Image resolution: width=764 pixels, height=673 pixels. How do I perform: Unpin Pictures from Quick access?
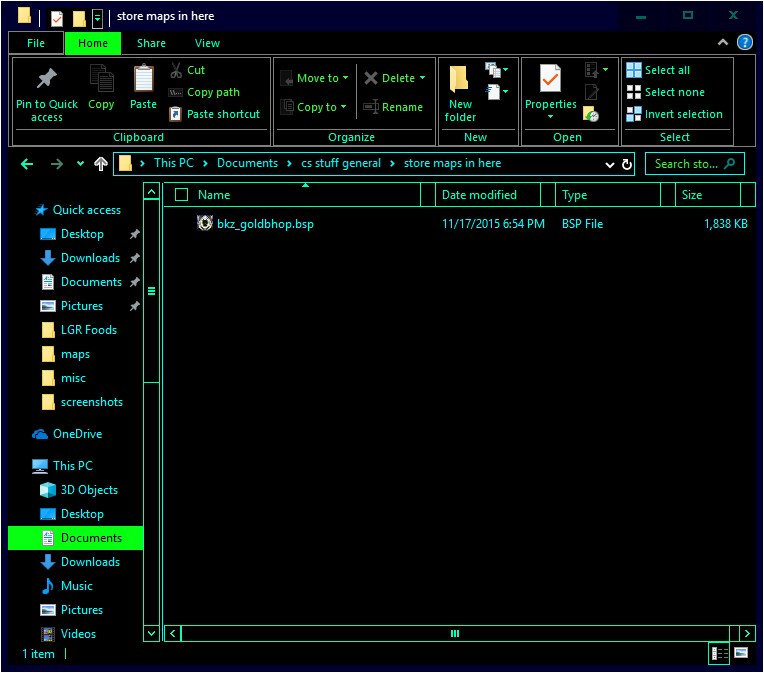[134, 306]
